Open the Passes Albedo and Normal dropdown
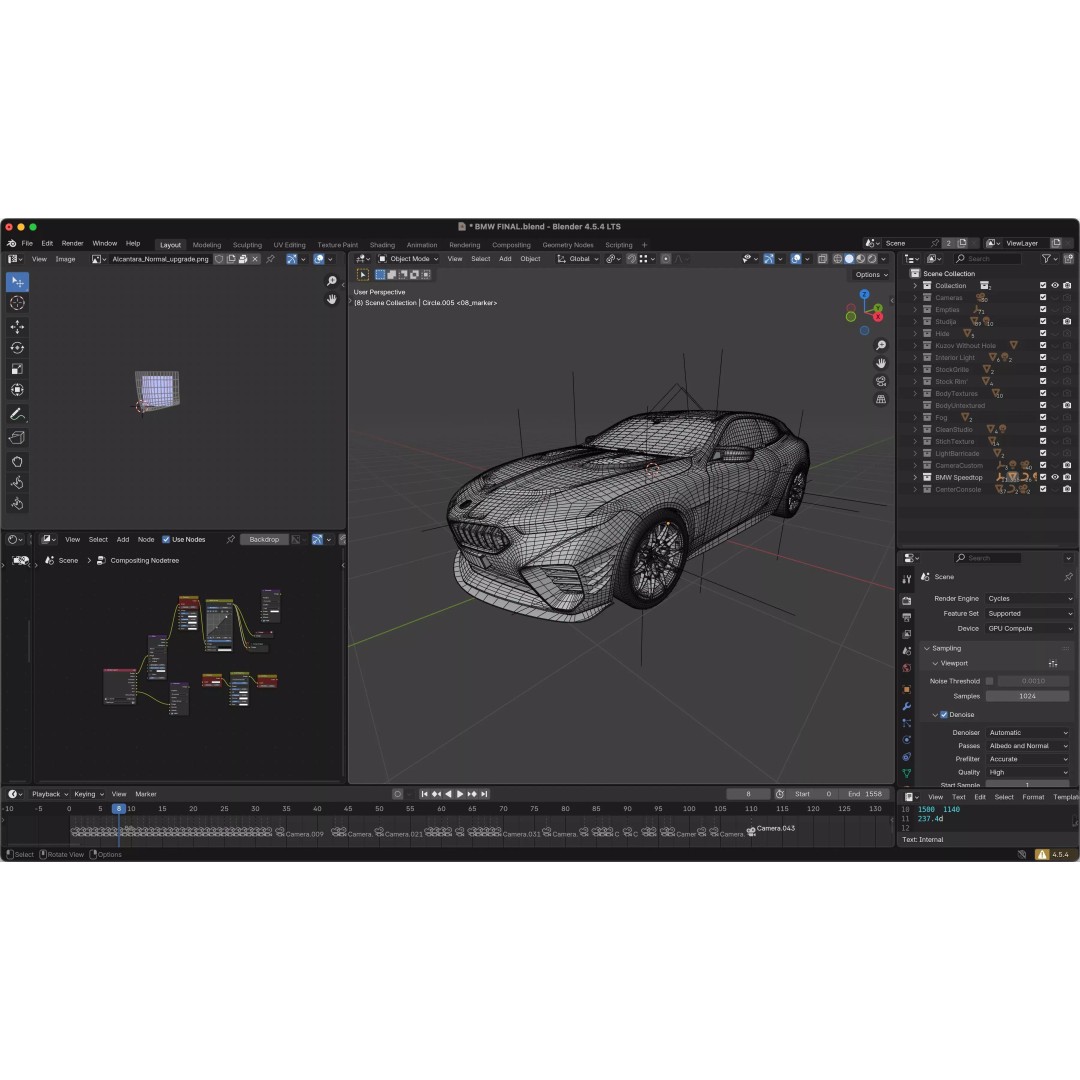Image resolution: width=1080 pixels, height=1080 pixels. click(x=1028, y=745)
